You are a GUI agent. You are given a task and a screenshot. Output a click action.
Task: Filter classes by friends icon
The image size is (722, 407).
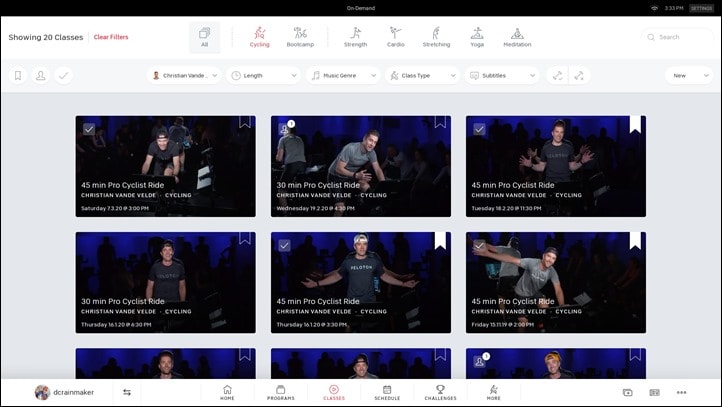click(41, 76)
